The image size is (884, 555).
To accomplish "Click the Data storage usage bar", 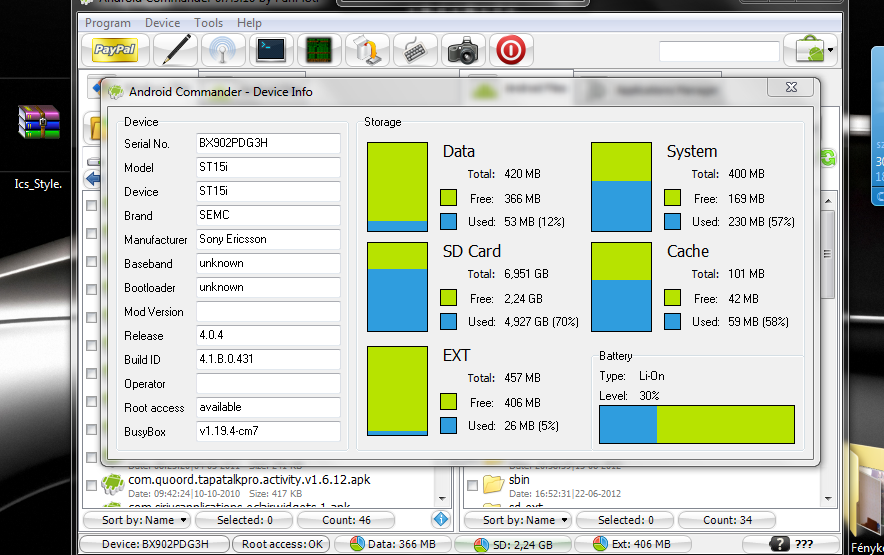I will pyautogui.click(x=397, y=187).
